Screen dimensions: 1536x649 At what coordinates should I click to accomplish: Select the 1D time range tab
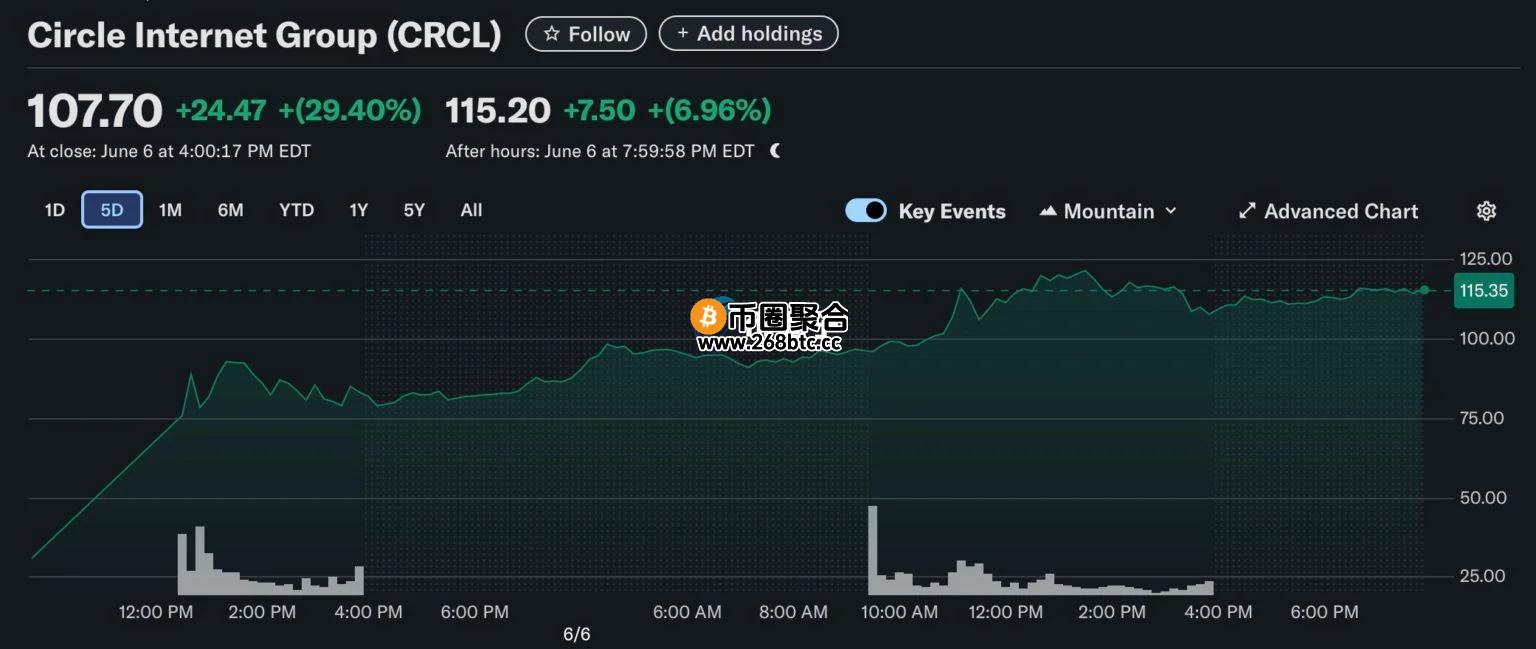point(54,210)
